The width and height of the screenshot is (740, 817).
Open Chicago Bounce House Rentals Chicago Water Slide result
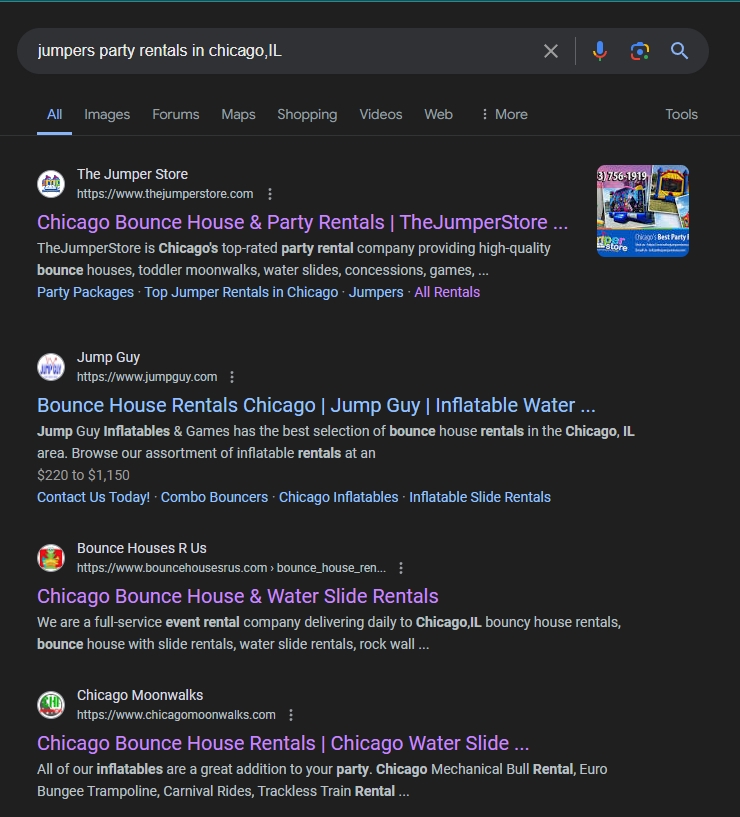click(283, 744)
